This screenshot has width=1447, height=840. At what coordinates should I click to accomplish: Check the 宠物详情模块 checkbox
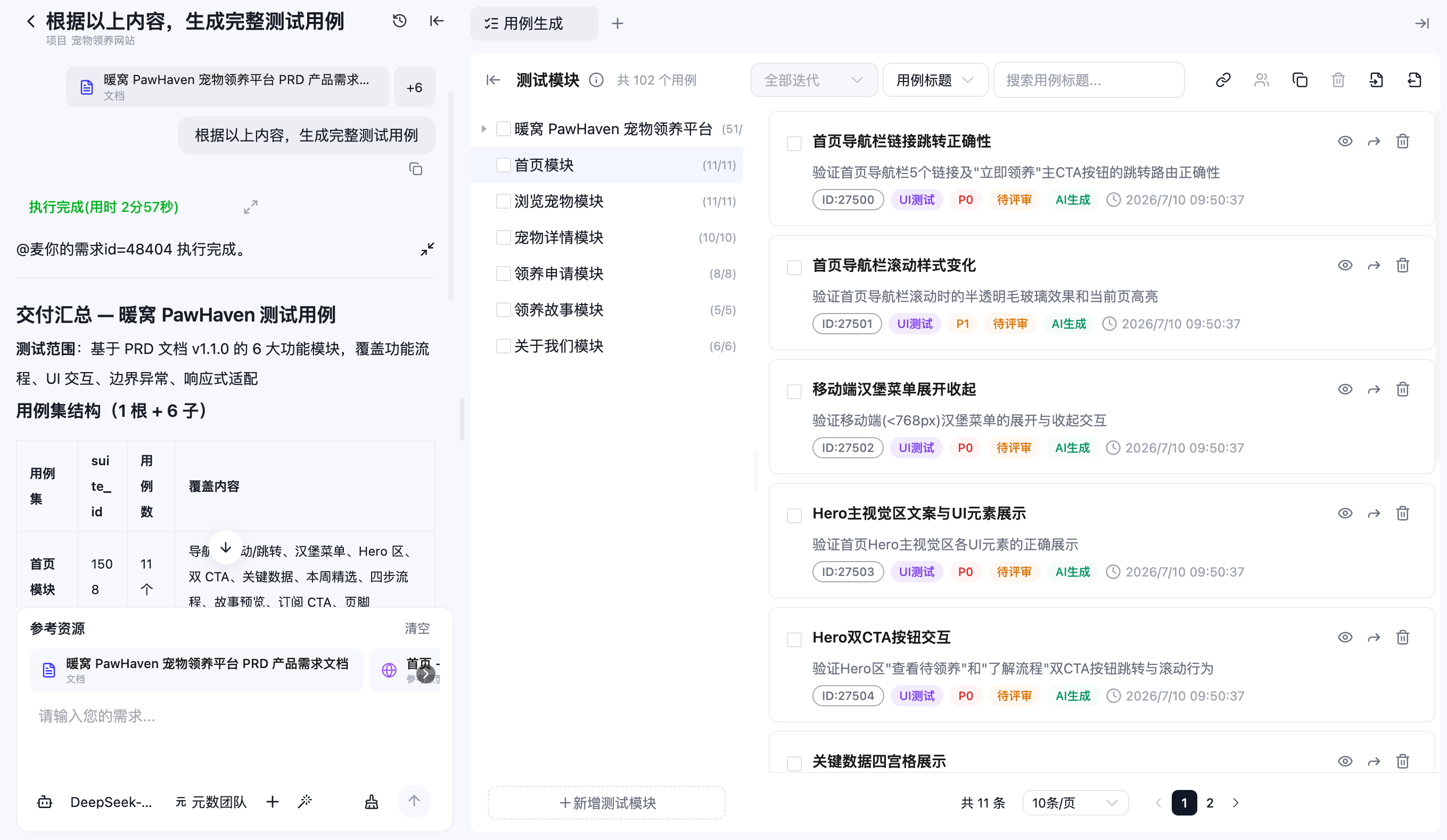[504, 238]
